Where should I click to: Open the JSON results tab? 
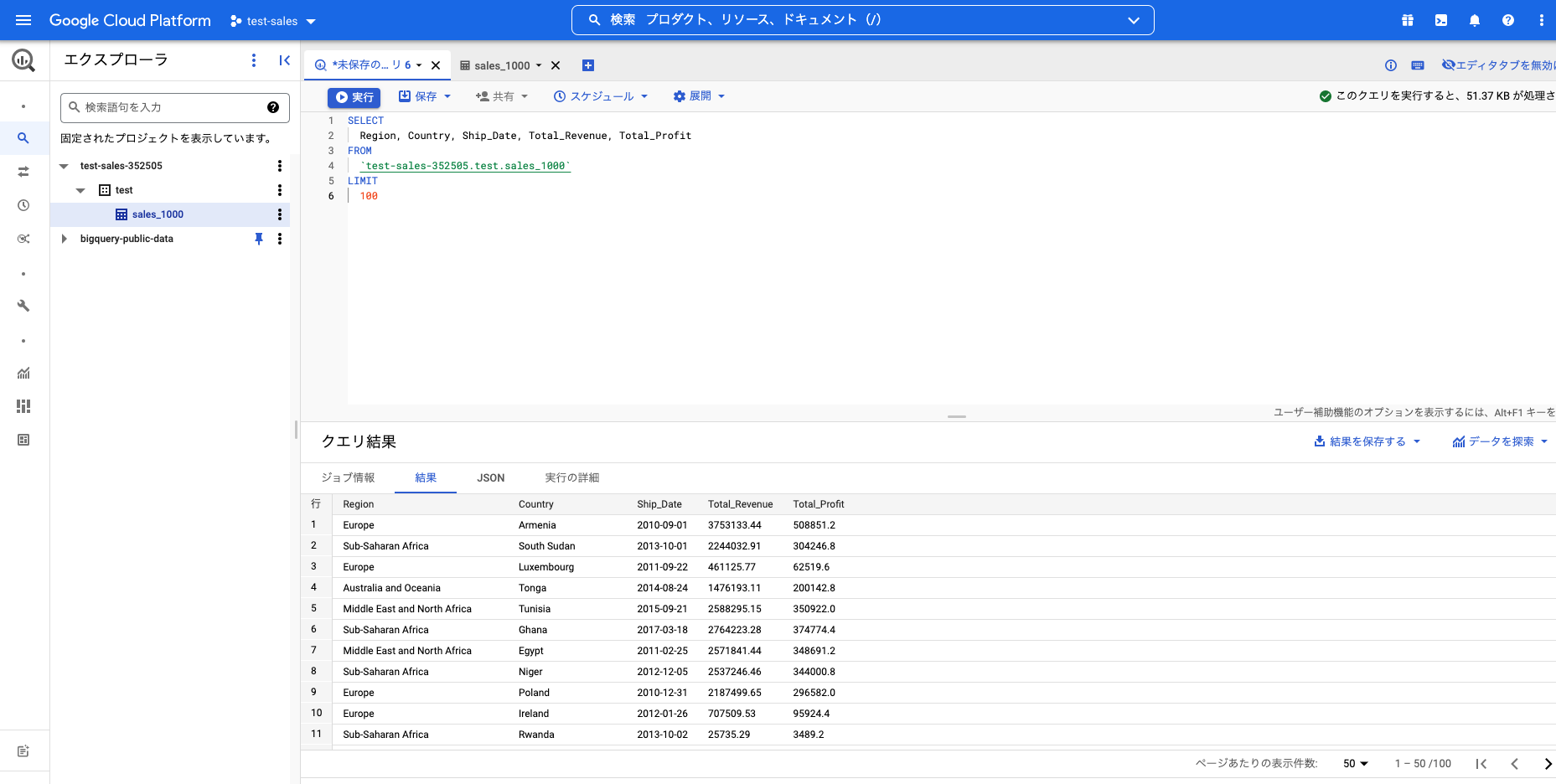tap(491, 477)
